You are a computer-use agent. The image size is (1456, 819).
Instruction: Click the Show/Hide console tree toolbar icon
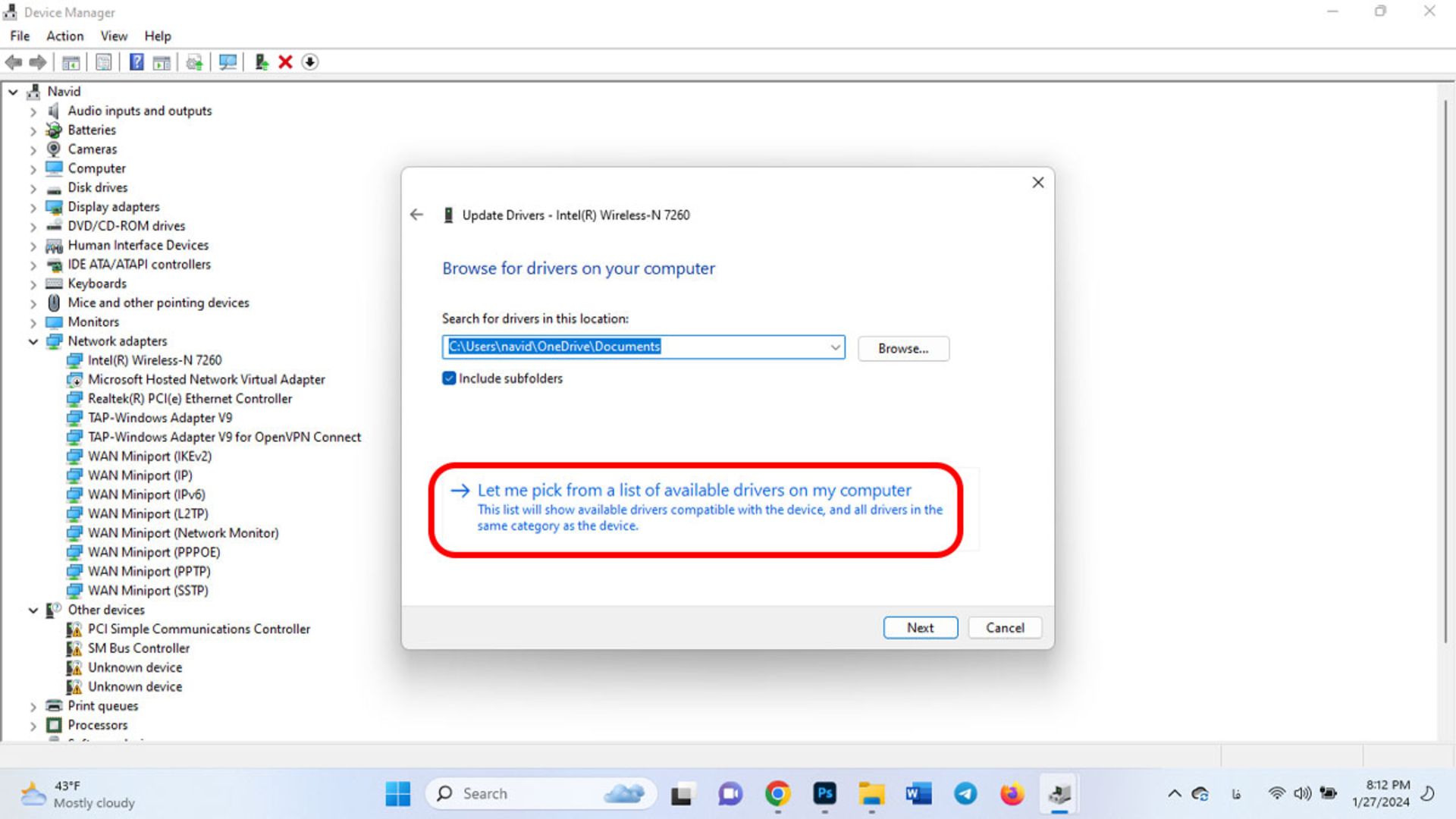point(71,62)
